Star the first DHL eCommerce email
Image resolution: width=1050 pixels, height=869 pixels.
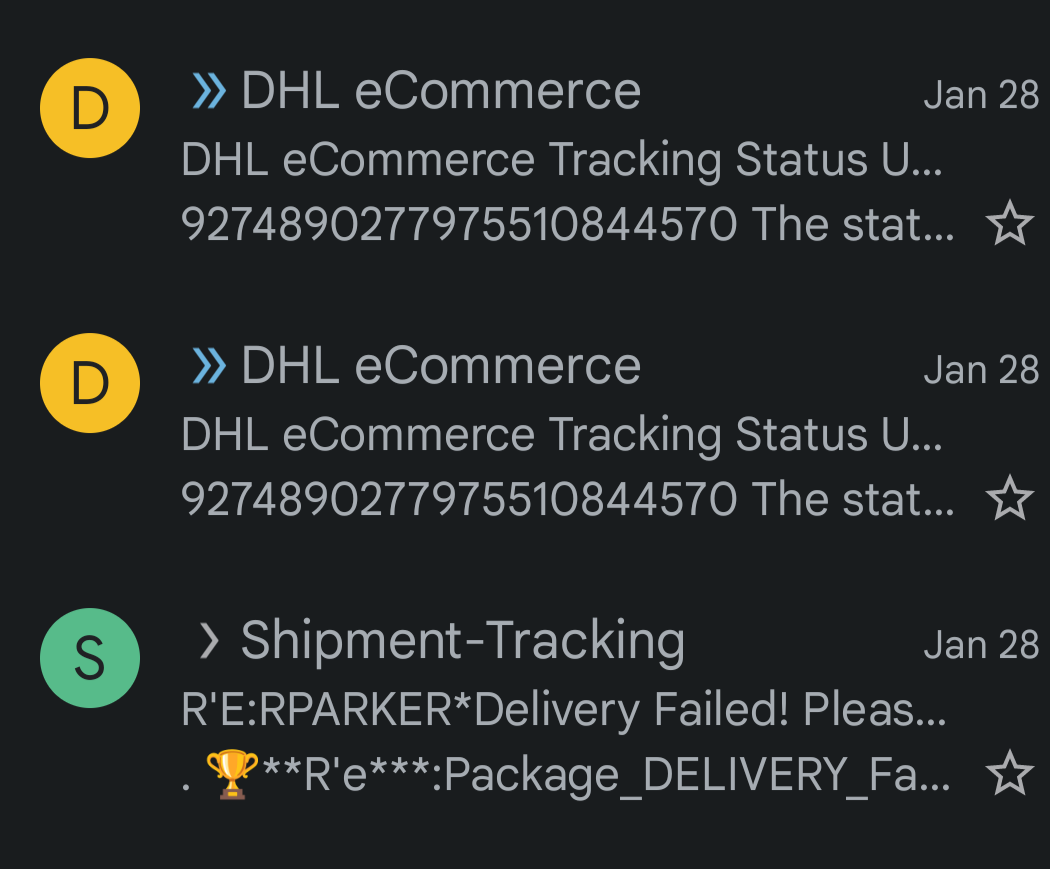pos(1009,224)
